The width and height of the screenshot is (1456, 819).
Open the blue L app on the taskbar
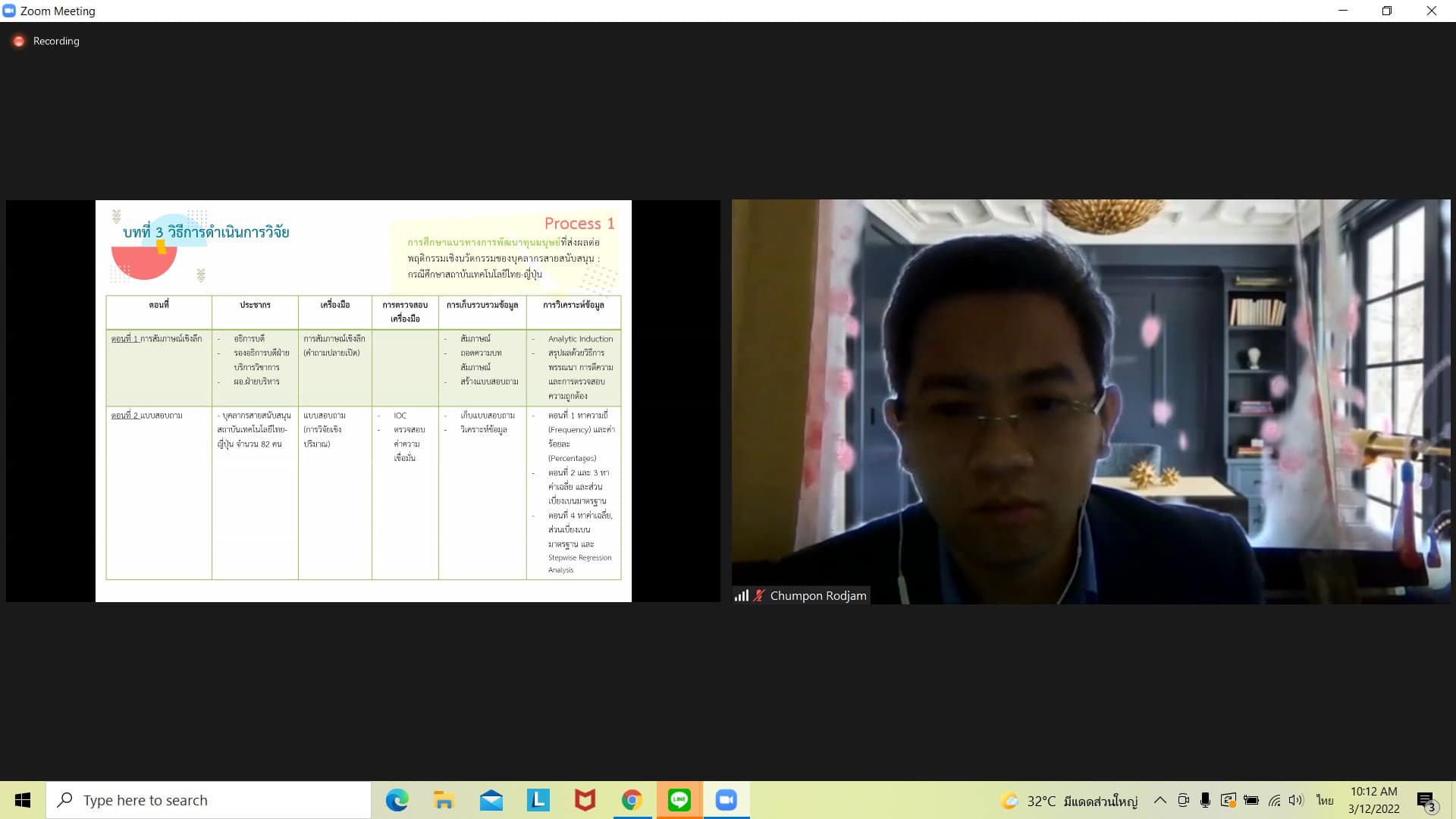(538, 800)
